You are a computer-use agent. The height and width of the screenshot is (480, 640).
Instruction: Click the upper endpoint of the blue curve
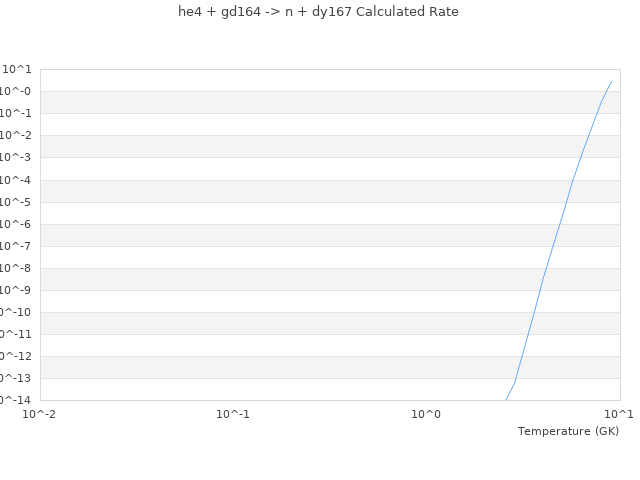point(611,82)
